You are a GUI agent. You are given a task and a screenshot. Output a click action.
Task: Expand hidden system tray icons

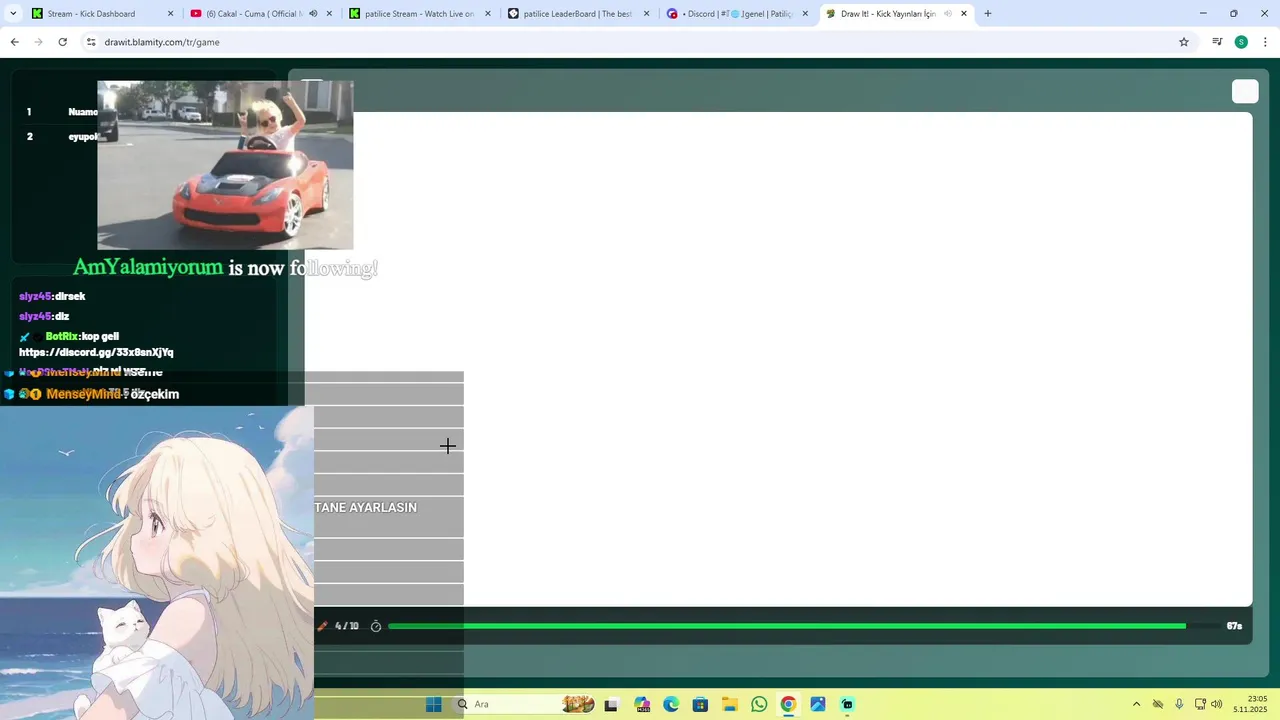[x=1136, y=704]
